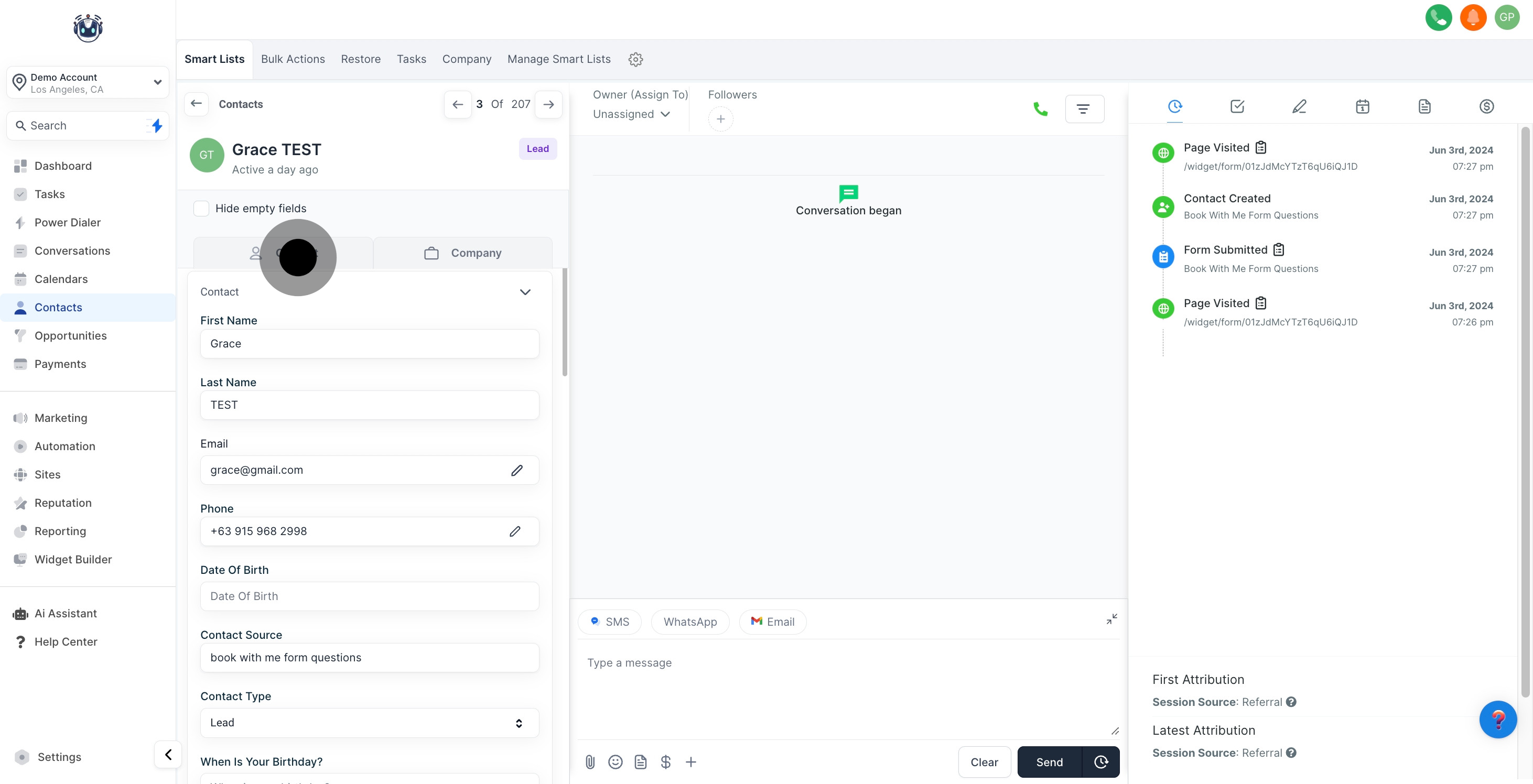Collapse the Contact section chevron
This screenshot has width=1533, height=784.
coord(525,292)
